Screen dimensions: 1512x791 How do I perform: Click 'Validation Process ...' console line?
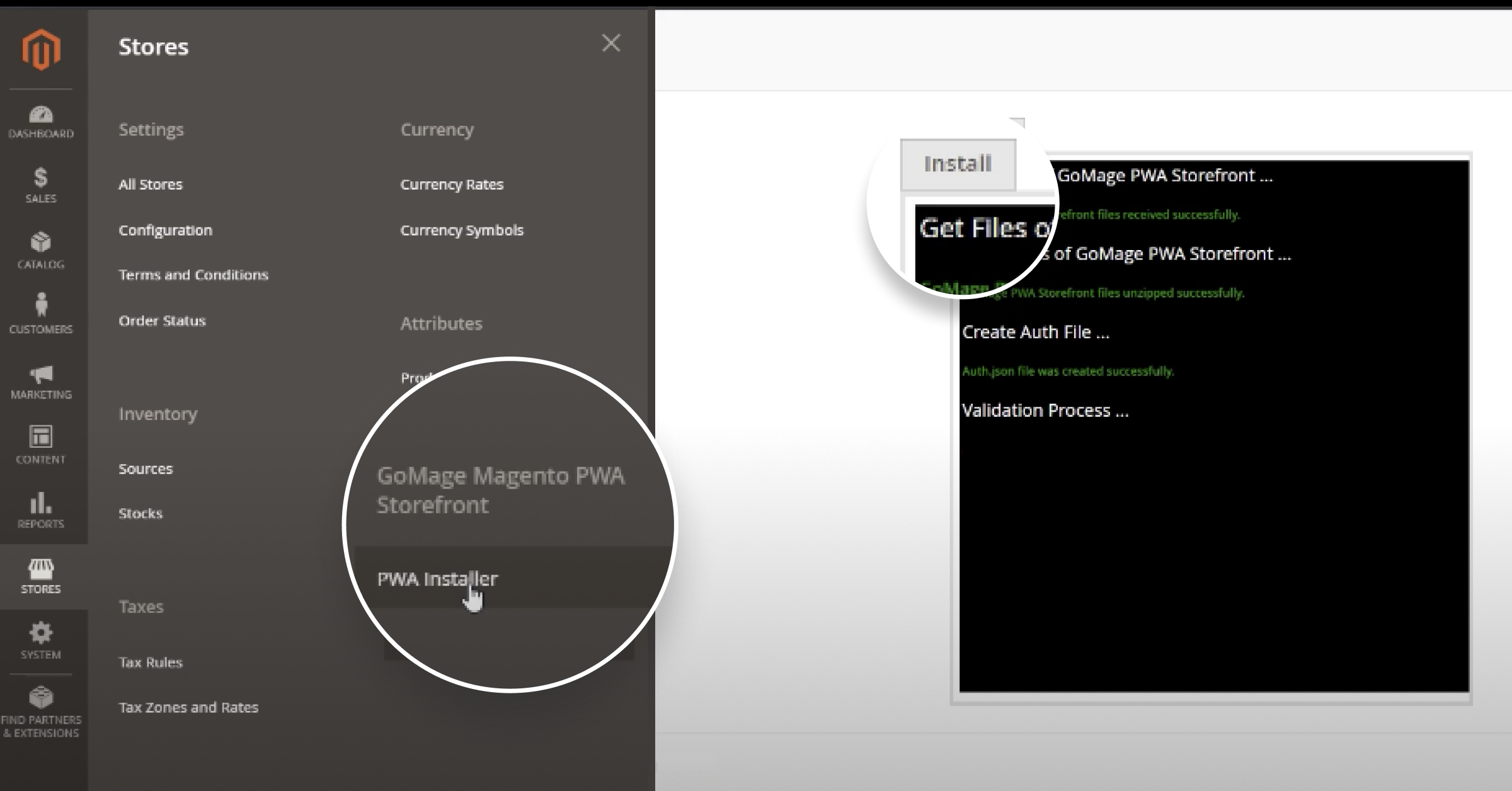click(x=1045, y=411)
